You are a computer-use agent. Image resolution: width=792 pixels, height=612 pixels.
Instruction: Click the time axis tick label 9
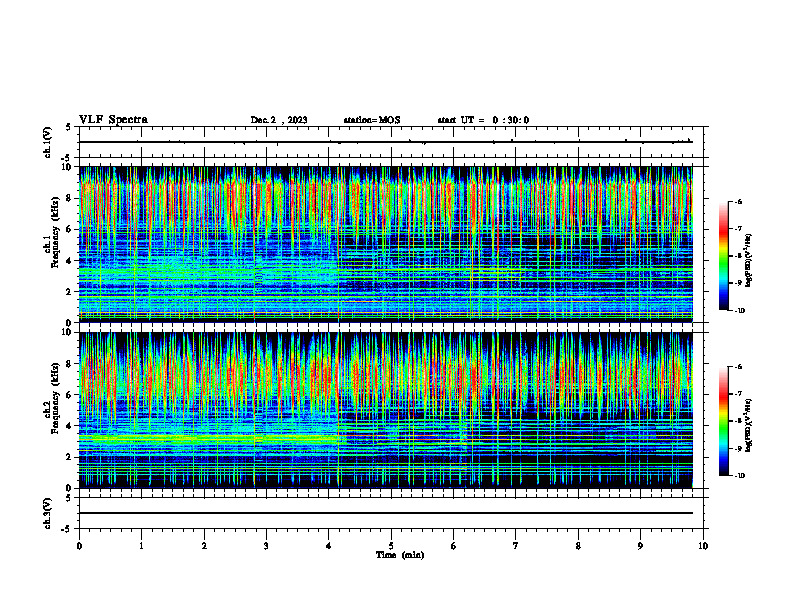coord(640,546)
